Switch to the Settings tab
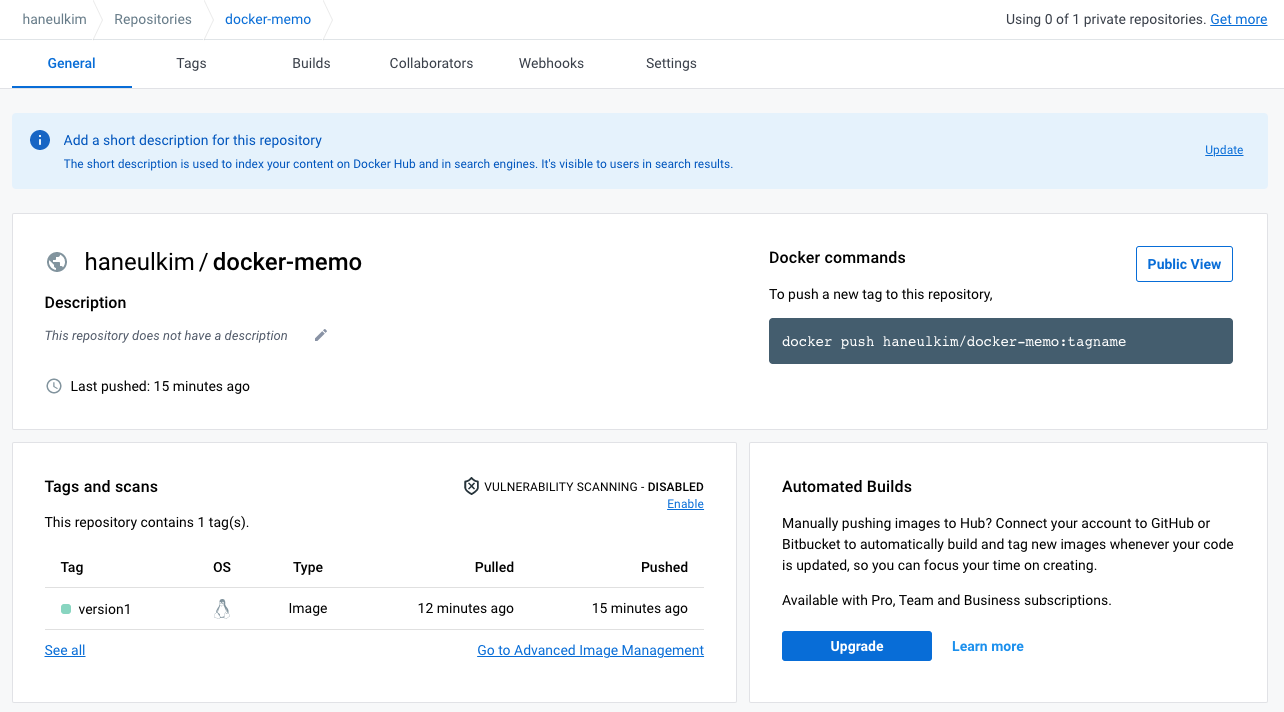The height and width of the screenshot is (712, 1284). 671,63
